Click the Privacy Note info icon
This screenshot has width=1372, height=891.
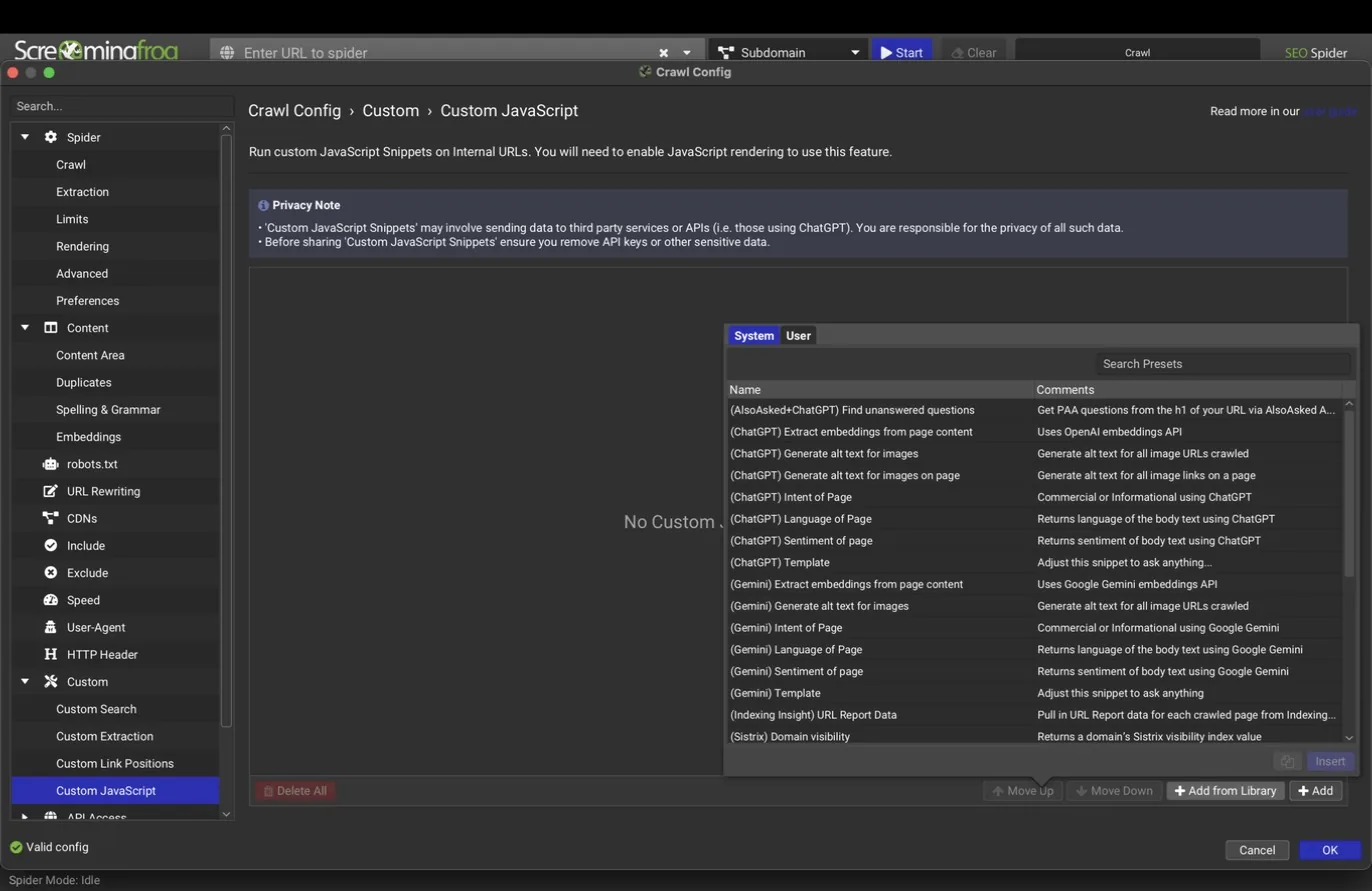(263, 205)
